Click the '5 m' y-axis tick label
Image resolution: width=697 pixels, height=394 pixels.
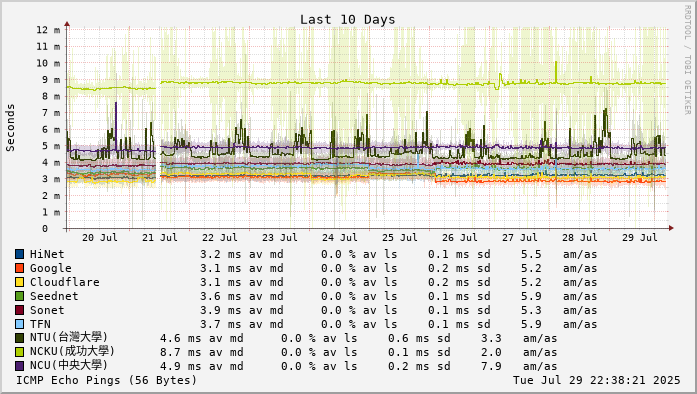pyautogui.click(x=51, y=146)
